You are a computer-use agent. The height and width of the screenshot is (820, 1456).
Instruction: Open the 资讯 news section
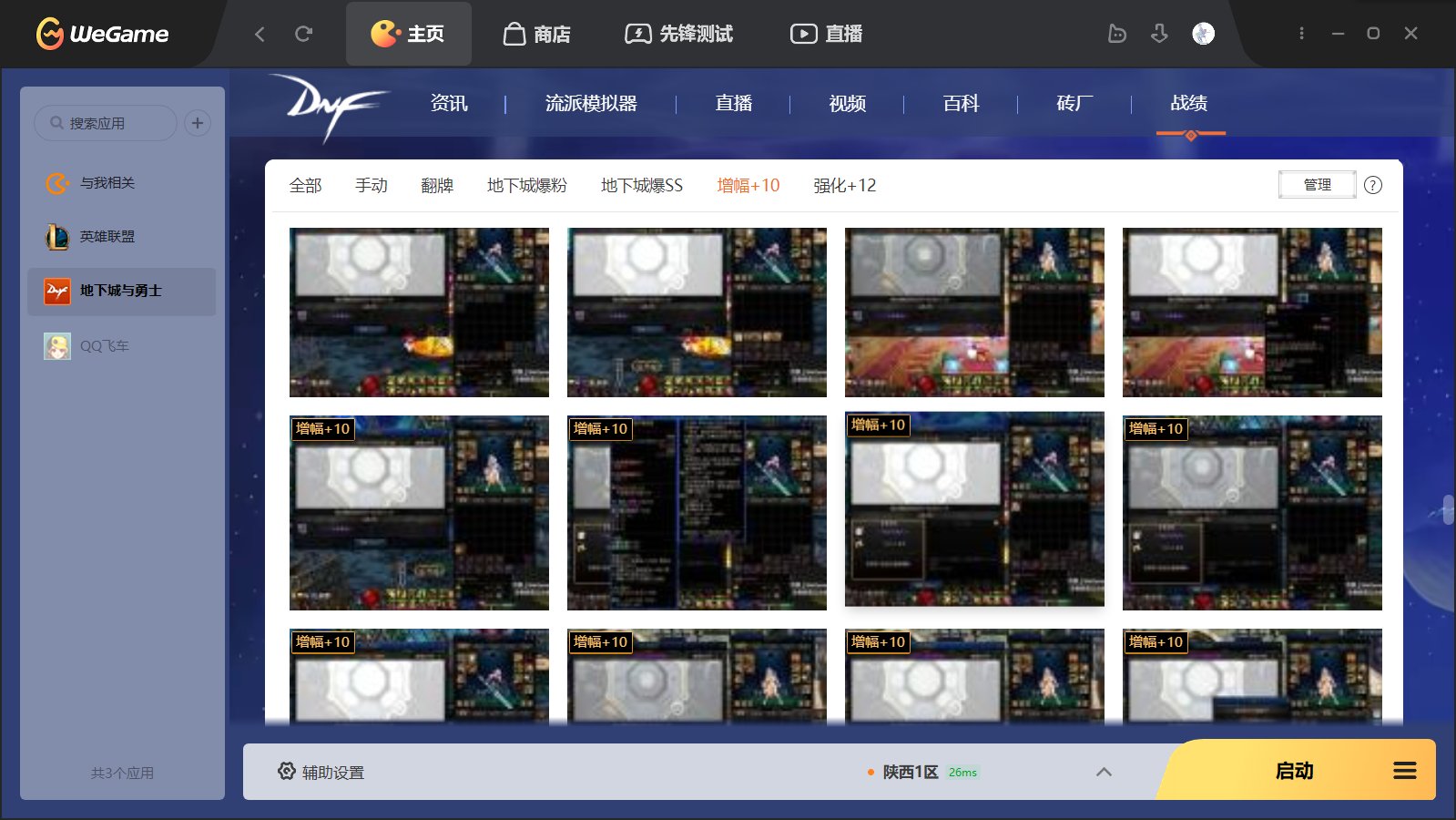click(x=449, y=104)
